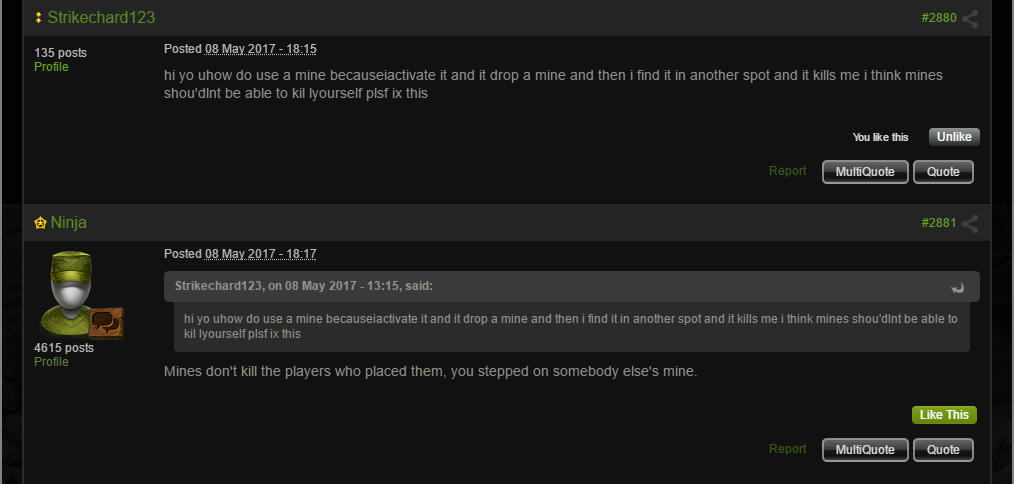View Profile under 4615 posts

(51, 362)
